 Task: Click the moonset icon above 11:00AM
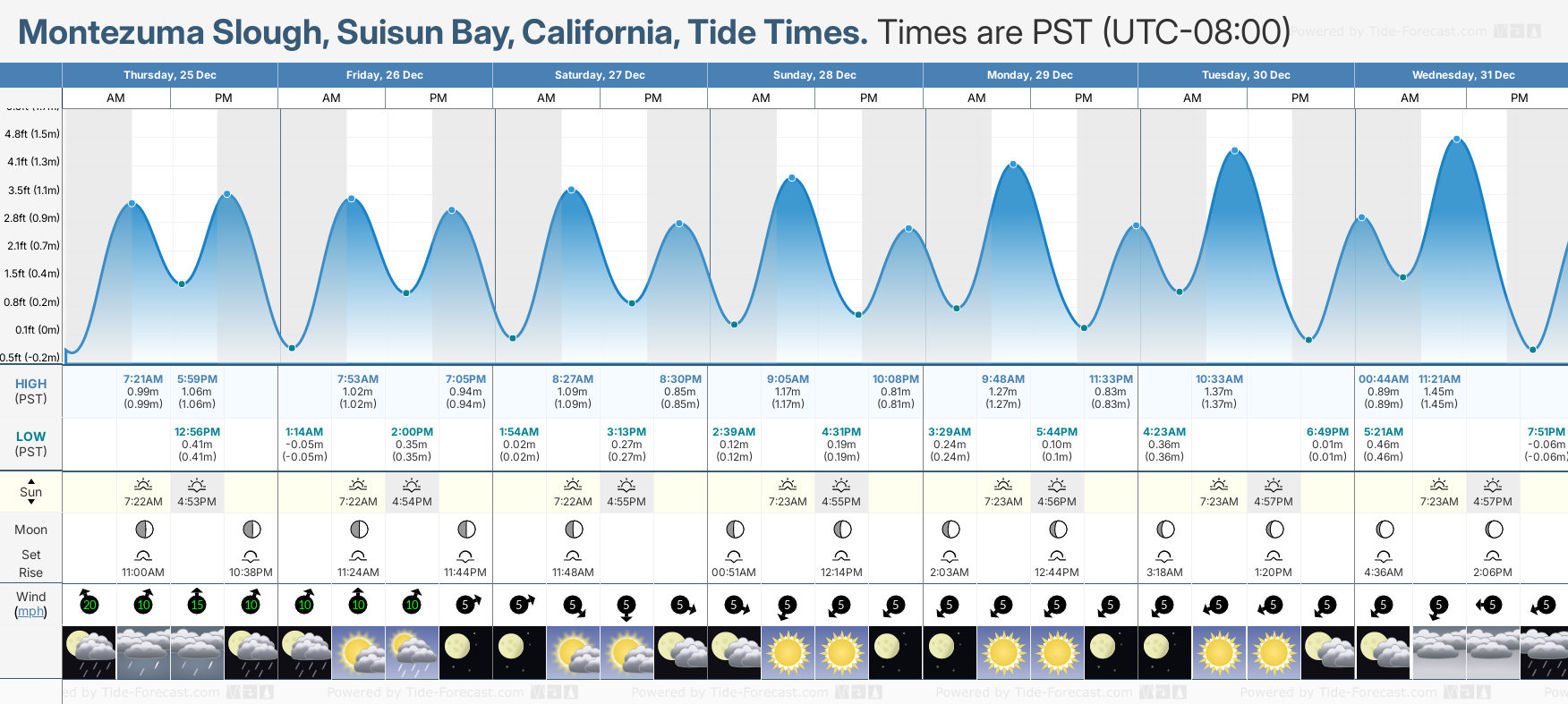click(x=143, y=556)
